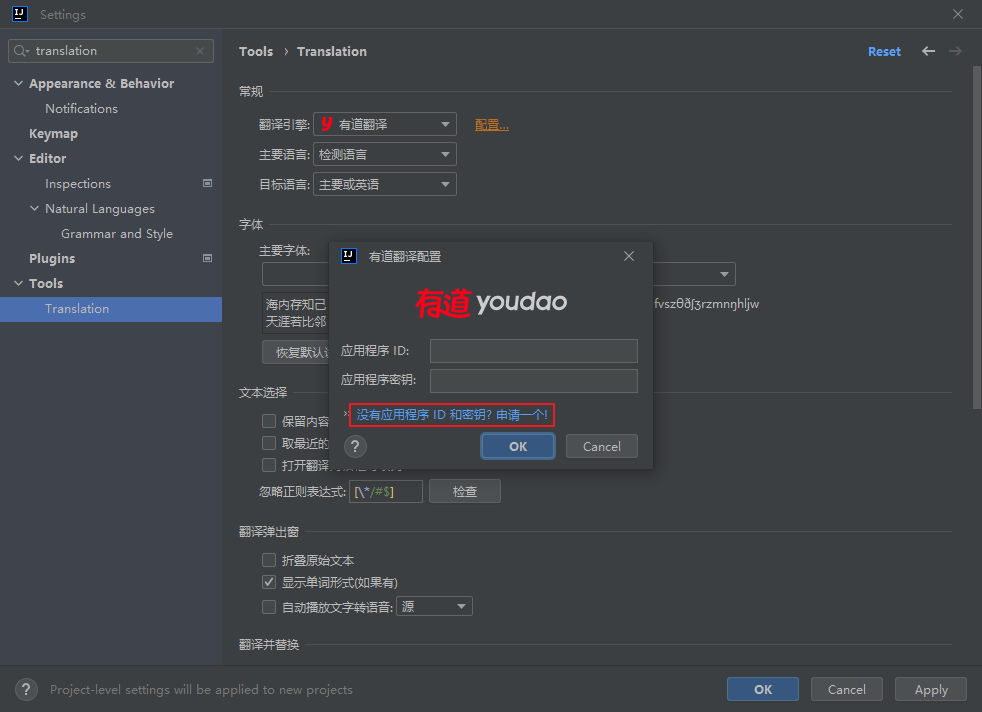Collapse the Editor tree node
The width and height of the screenshot is (982, 712).
point(18,158)
